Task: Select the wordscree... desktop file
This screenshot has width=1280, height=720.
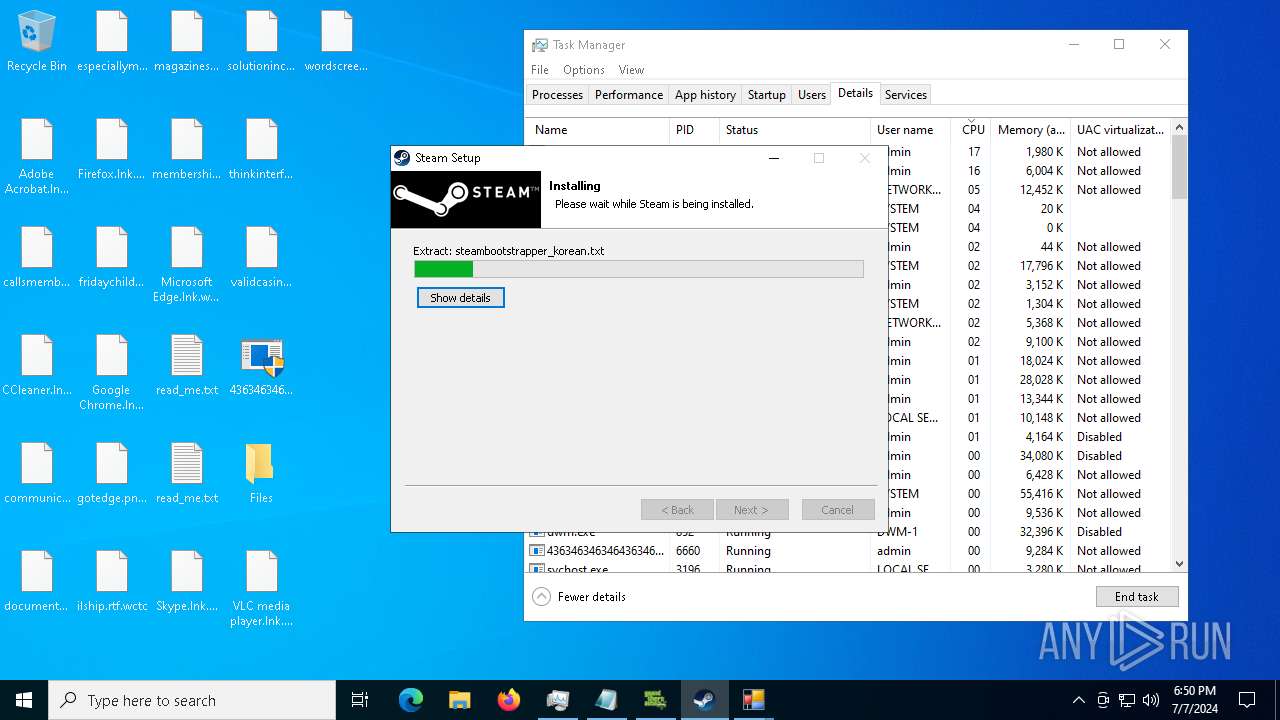Action: pyautogui.click(x=337, y=42)
